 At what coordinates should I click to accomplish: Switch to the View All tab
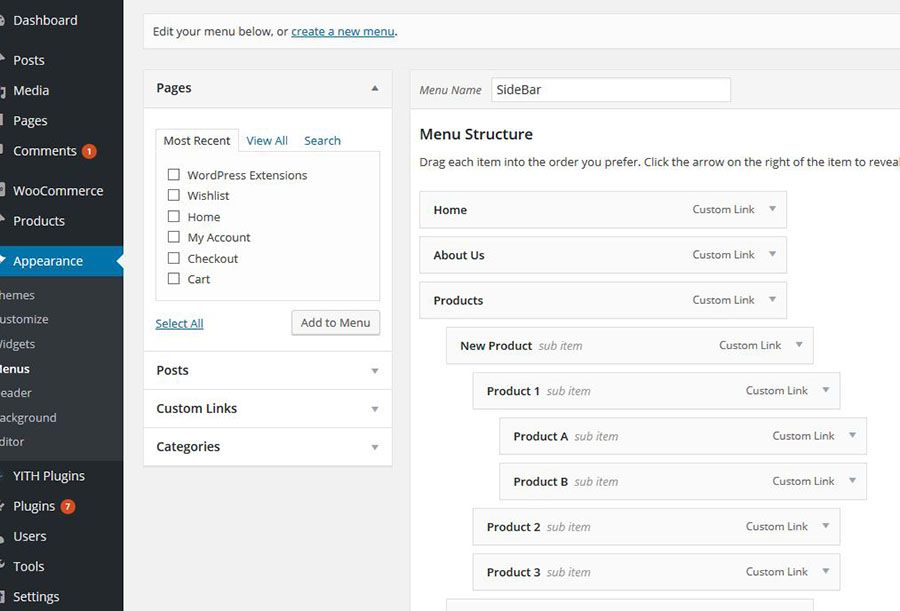click(x=267, y=141)
